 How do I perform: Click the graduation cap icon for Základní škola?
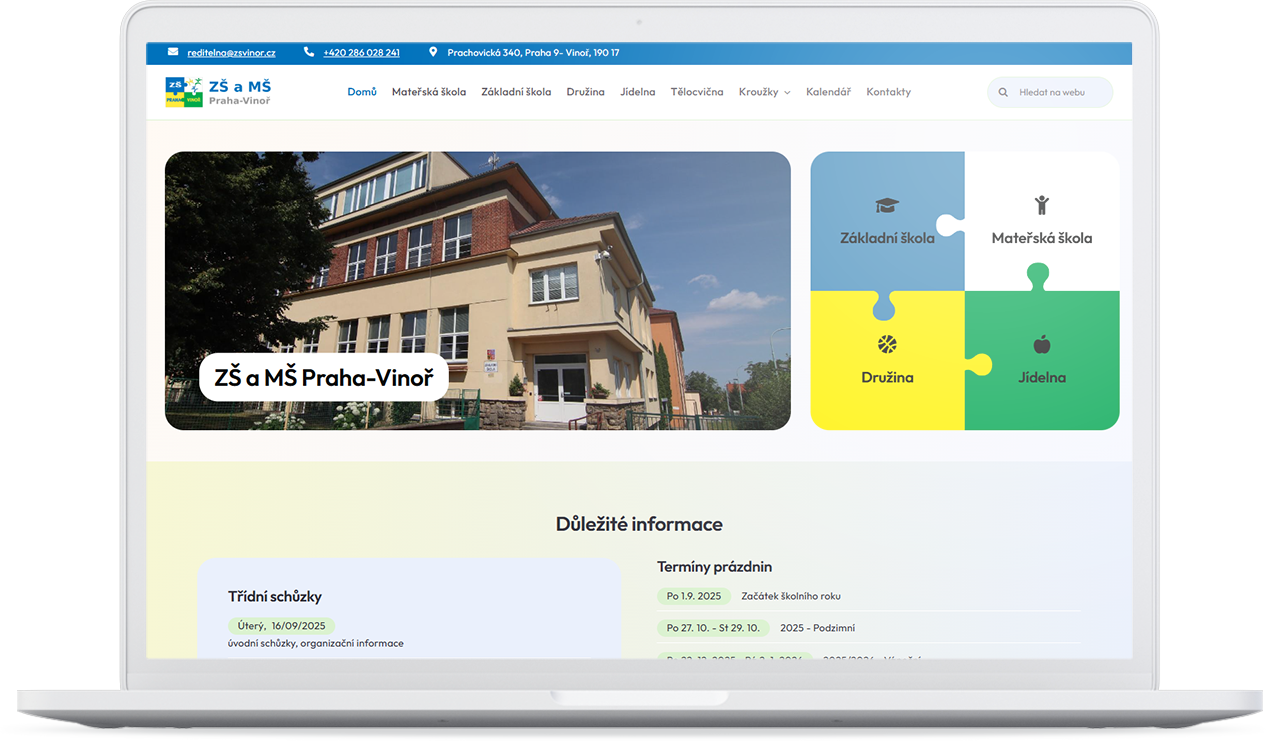click(x=887, y=207)
